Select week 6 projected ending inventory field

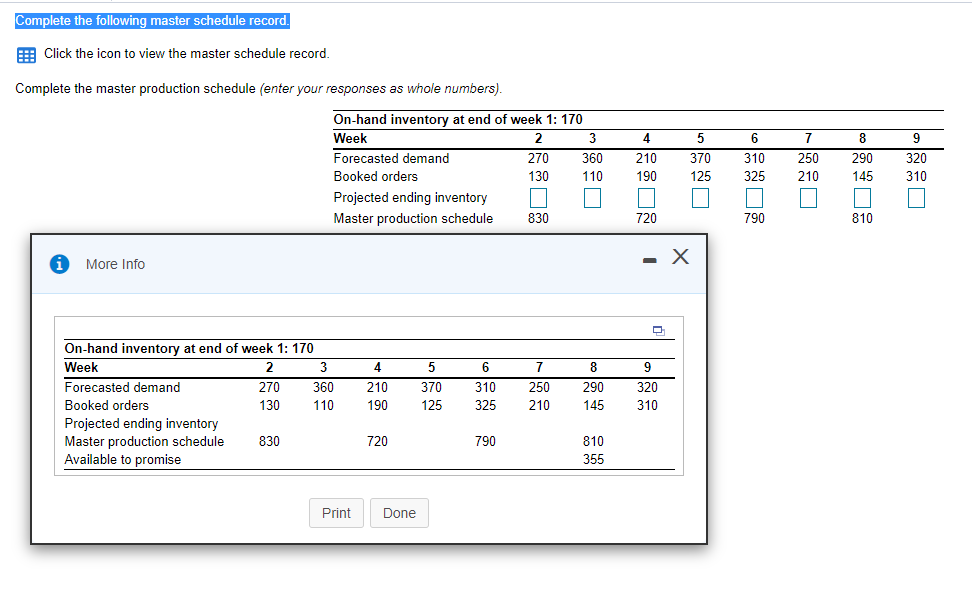tap(754, 198)
